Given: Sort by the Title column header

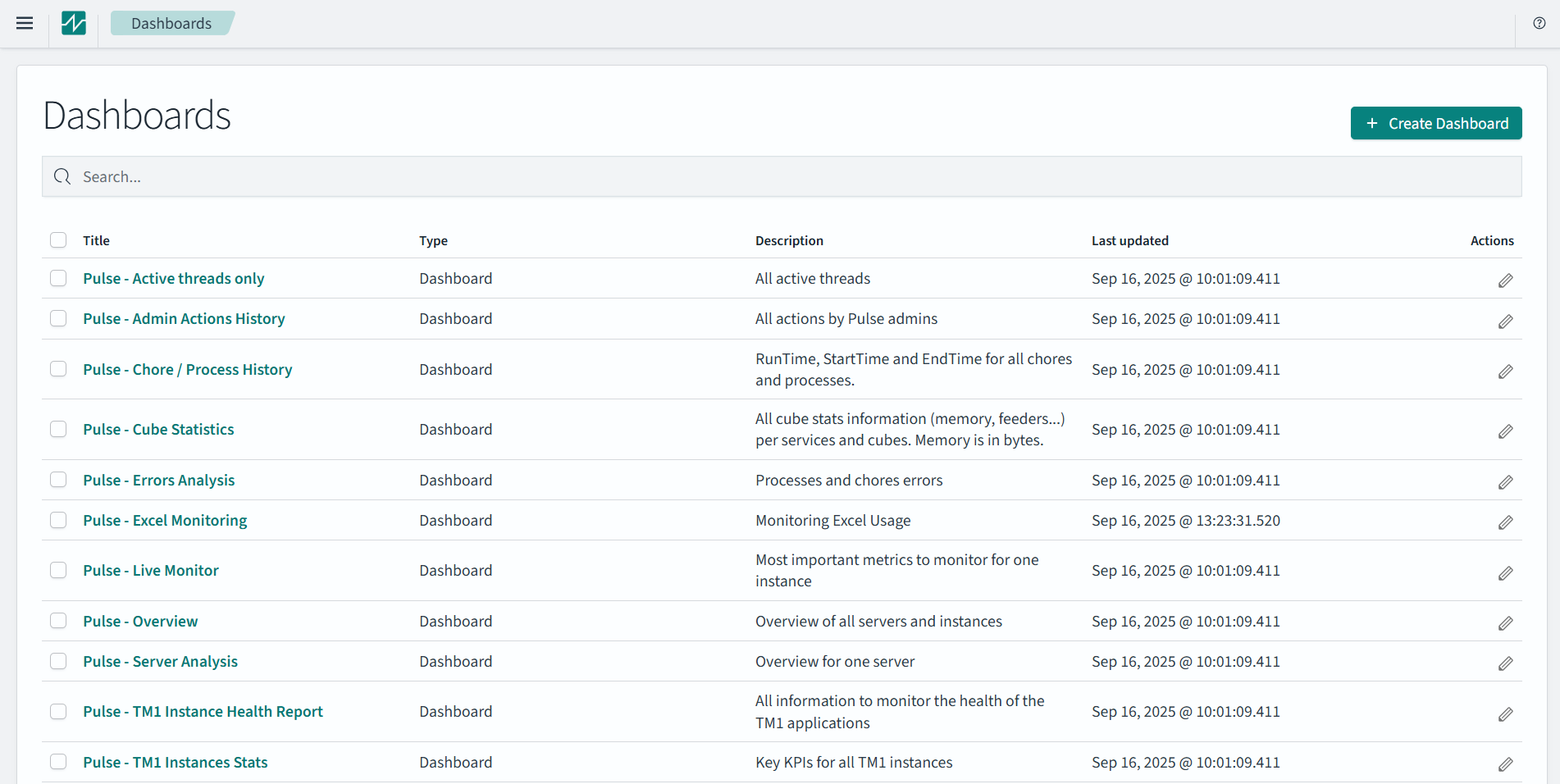Looking at the screenshot, I should [96, 240].
